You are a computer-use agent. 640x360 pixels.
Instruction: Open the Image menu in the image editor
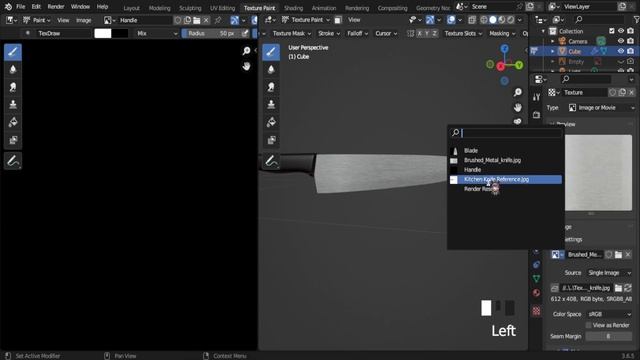[x=84, y=20]
